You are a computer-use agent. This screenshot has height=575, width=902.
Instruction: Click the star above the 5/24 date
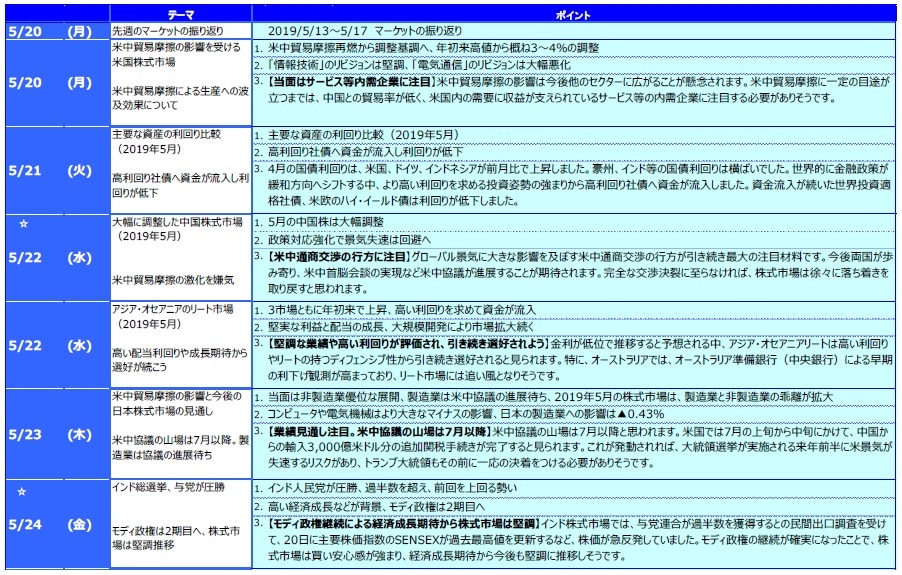pos(24,492)
